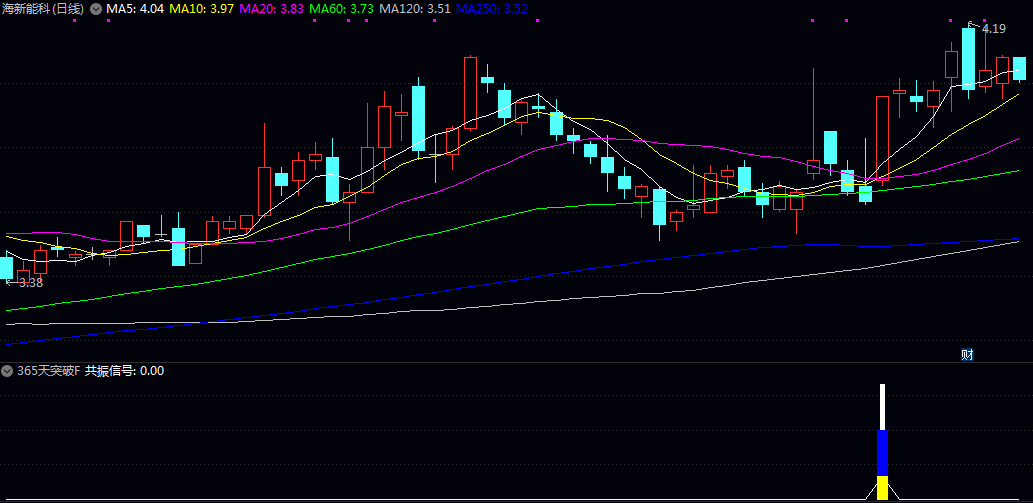The height and width of the screenshot is (503, 1033).
Task: Select the tallest cyan candle near 4.19
Action: 968,58
